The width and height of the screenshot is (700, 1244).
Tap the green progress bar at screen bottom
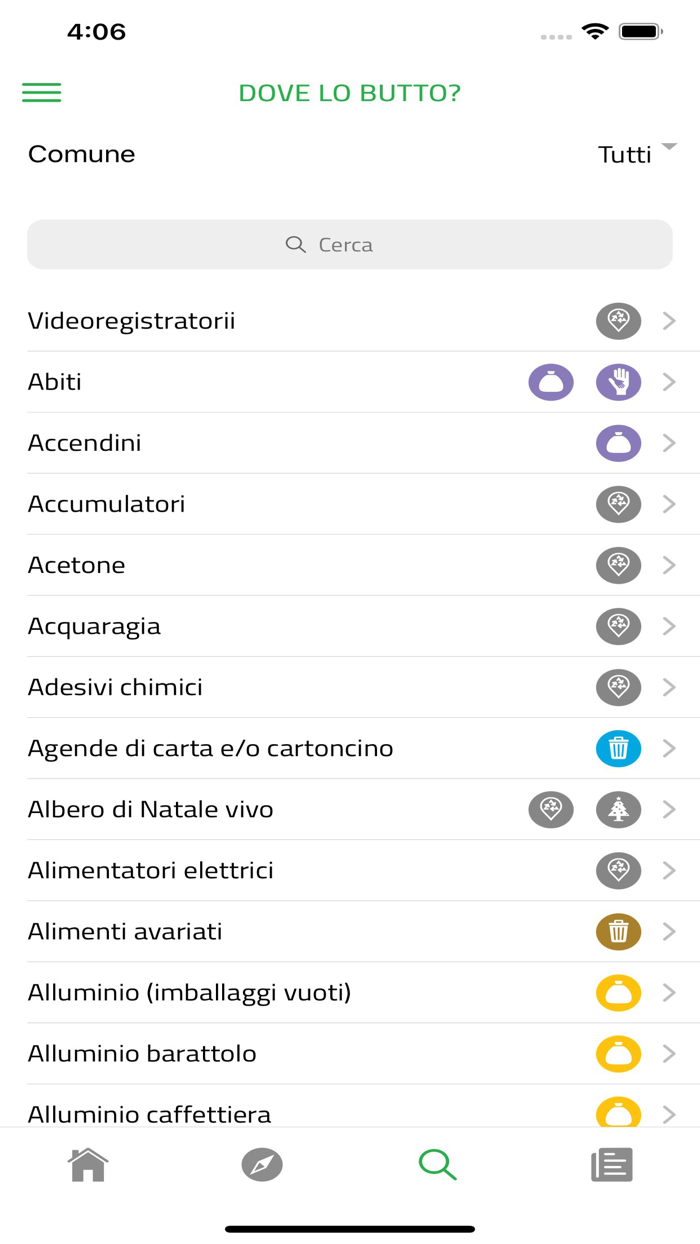350,1227
